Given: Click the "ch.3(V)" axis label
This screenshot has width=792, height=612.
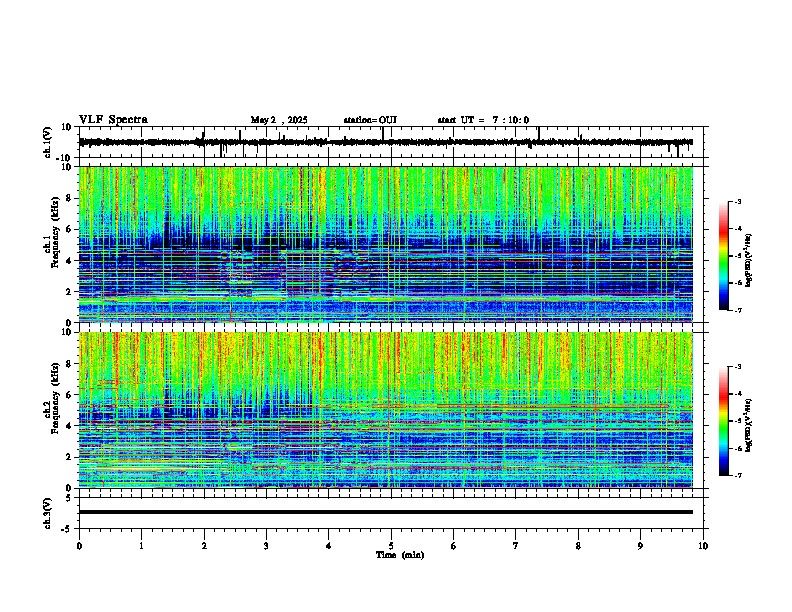Looking at the screenshot, I should (x=49, y=513).
